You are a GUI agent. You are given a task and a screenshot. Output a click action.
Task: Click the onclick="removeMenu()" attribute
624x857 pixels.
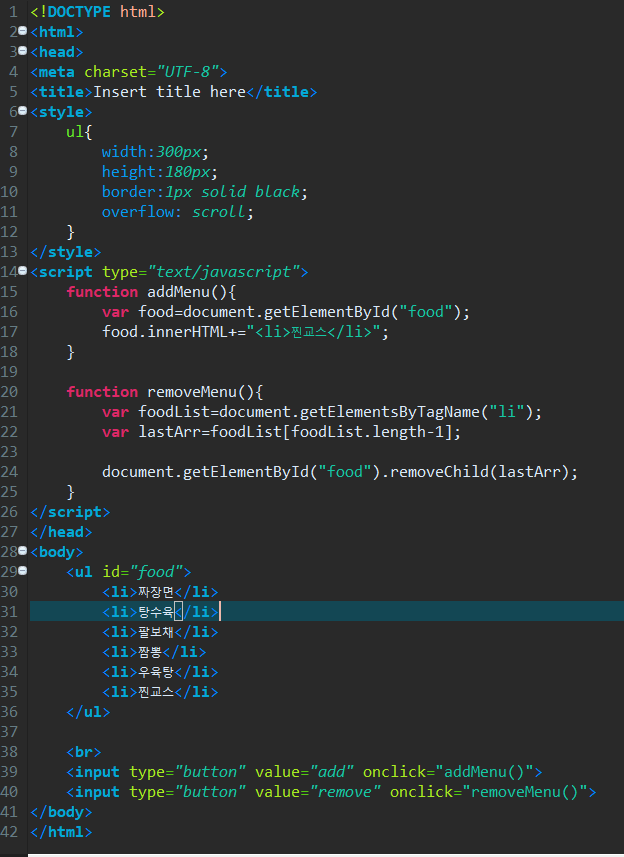pyautogui.click(x=488, y=791)
